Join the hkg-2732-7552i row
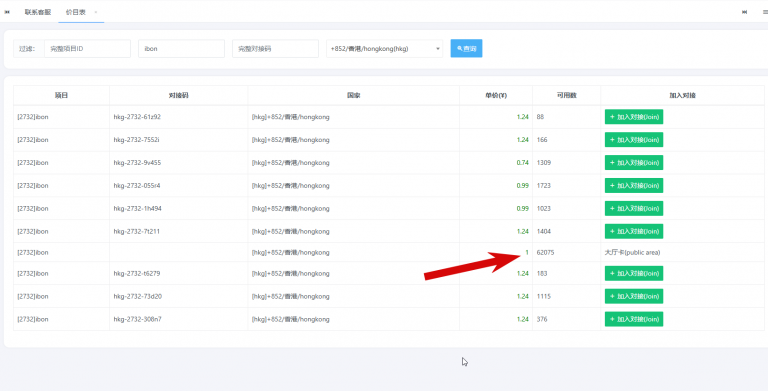This screenshot has width=768, height=391. 634,140
